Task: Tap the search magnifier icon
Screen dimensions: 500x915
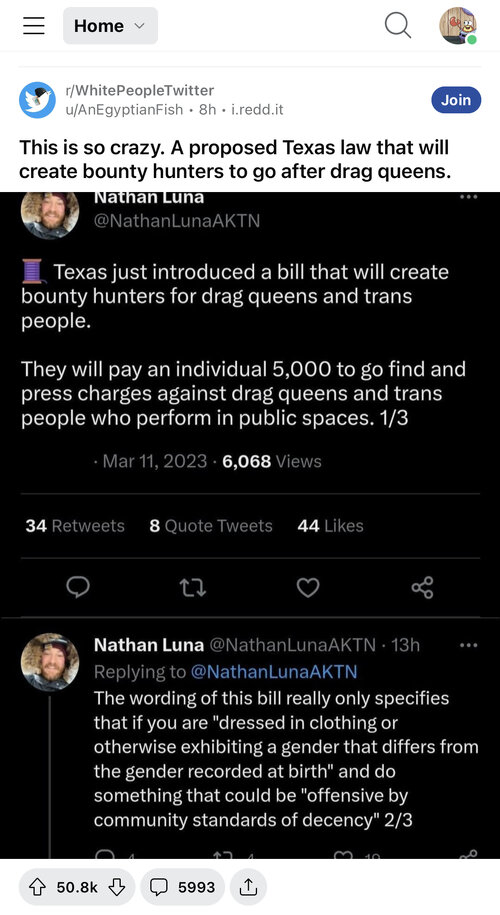Action: [x=398, y=26]
